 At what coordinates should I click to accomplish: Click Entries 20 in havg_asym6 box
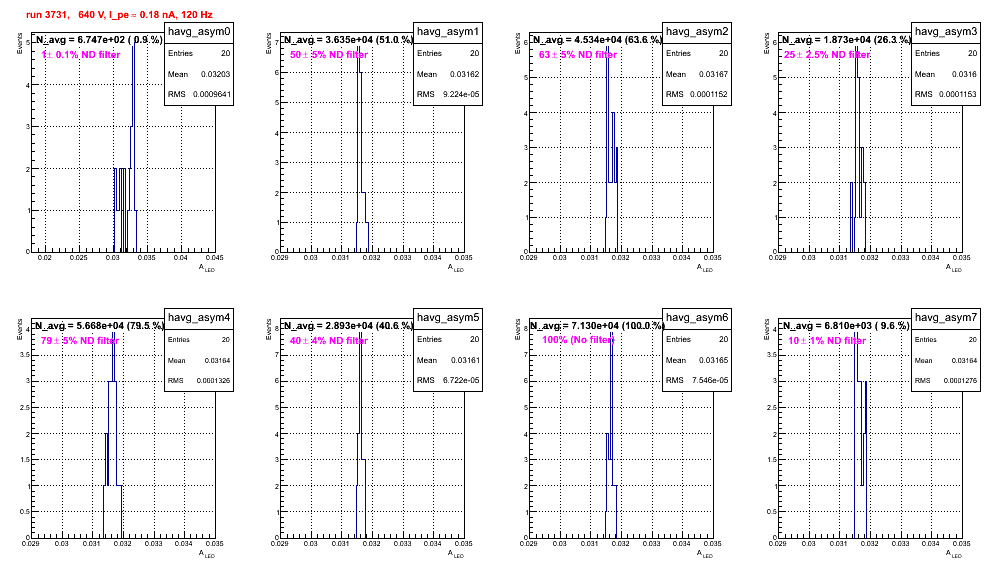[x=697, y=339]
